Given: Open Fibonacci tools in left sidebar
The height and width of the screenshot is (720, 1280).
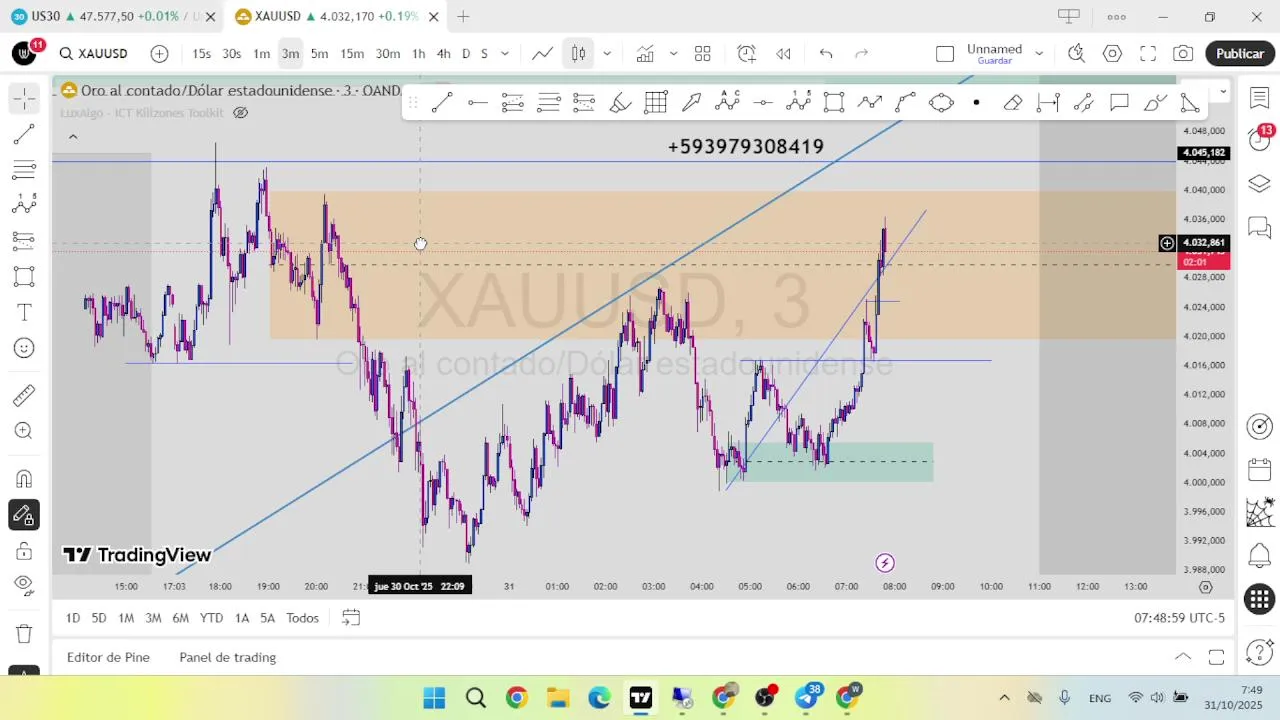Looking at the screenshot, I should click(24, 169).
